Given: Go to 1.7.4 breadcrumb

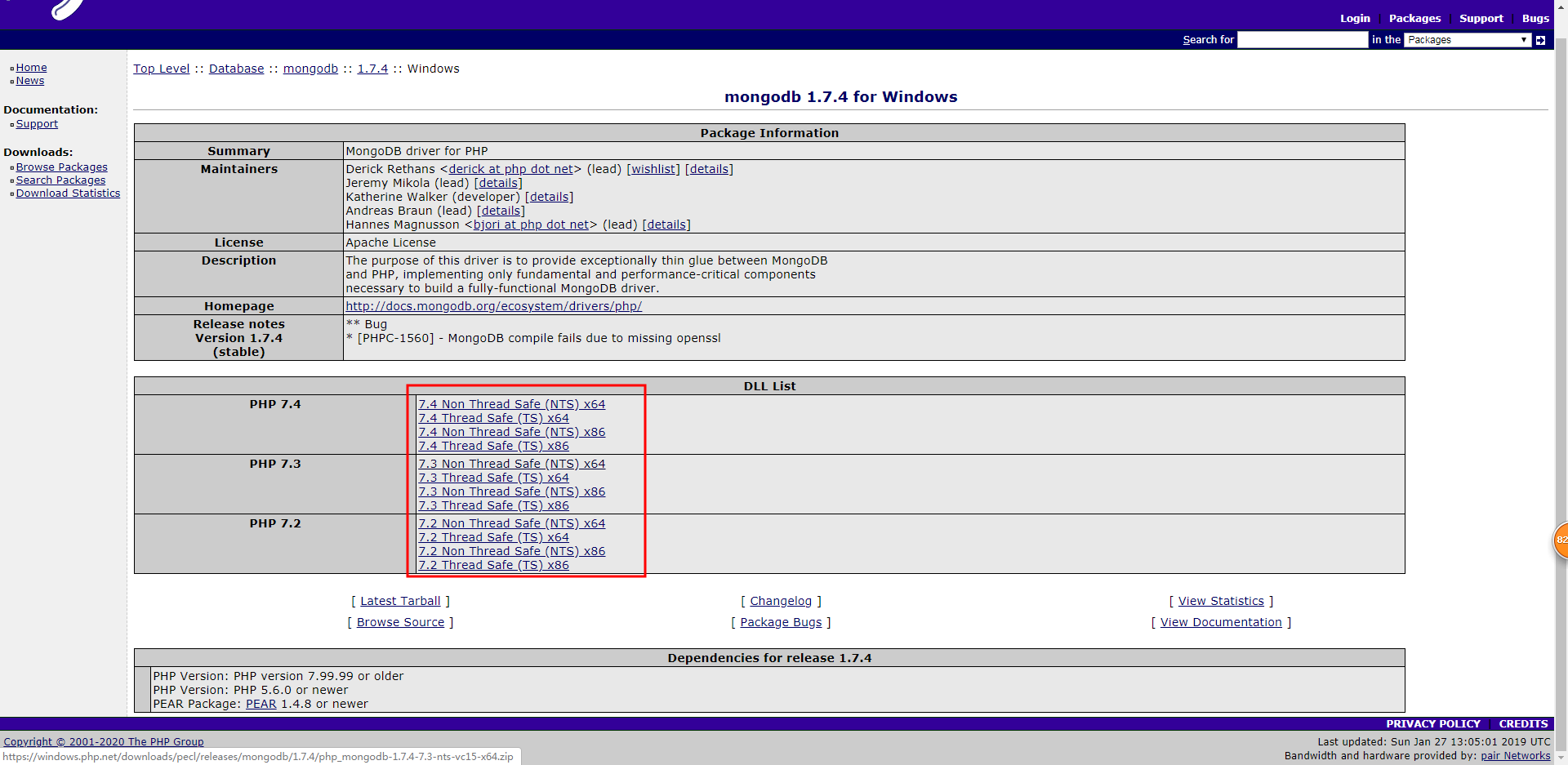Looking at the screenshot, I should click(x=372, y=69).
